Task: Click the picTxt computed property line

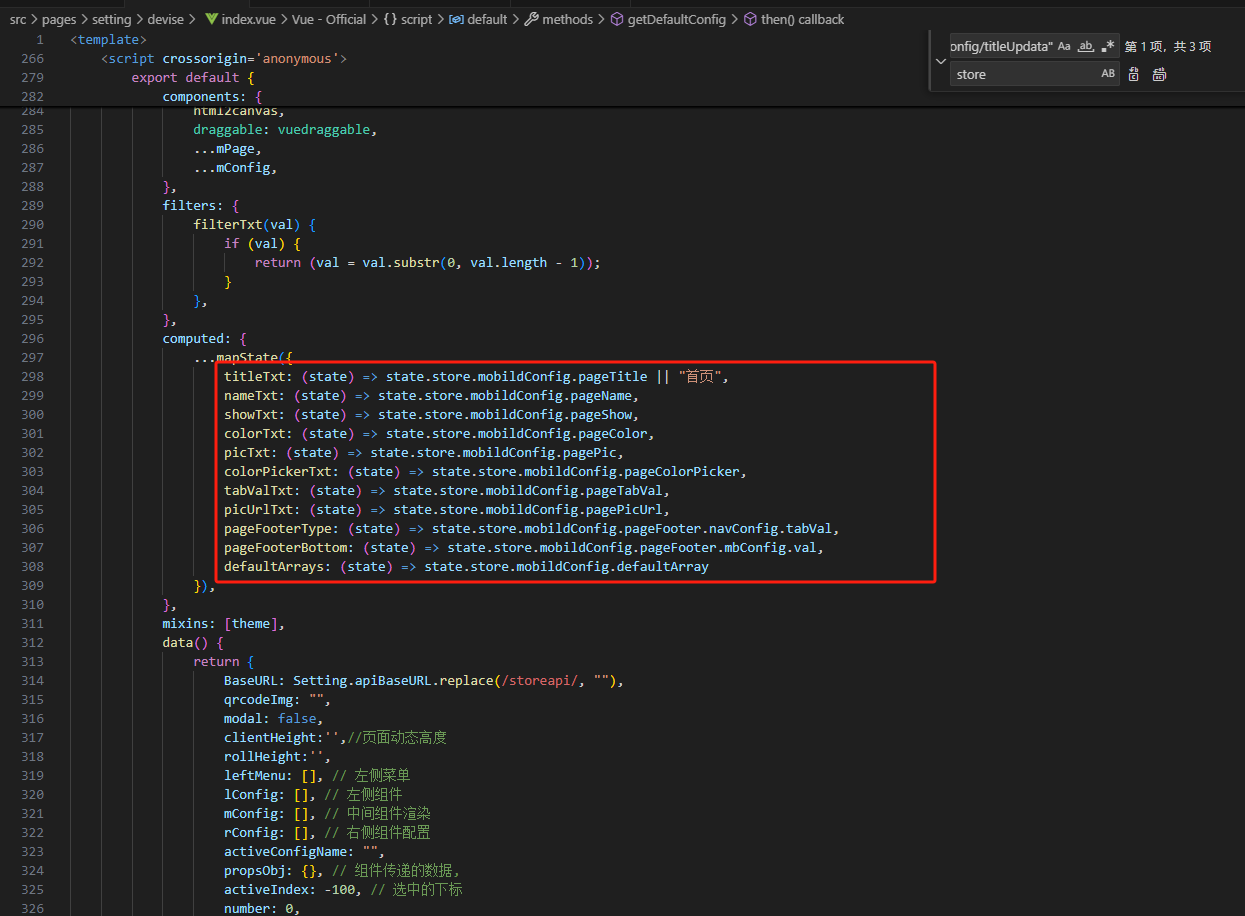Action: (424, 452)
